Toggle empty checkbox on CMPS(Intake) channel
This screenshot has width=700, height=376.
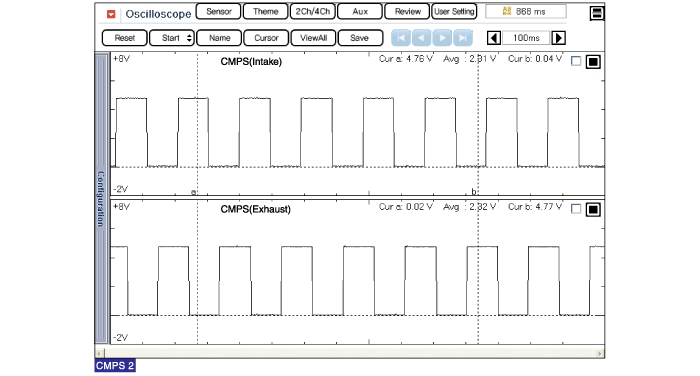click(576, 61)
